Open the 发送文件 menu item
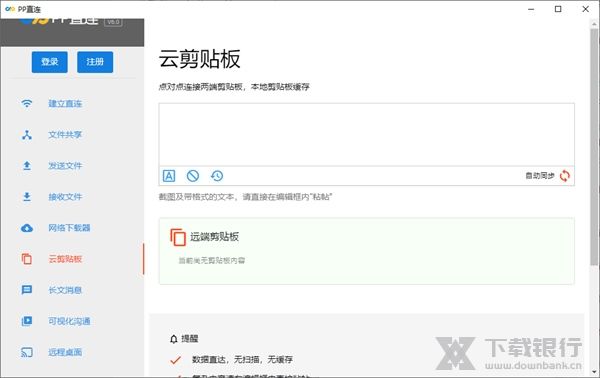Image resolution: width=600 pixels, height=378 pixels. click(65, 166)
